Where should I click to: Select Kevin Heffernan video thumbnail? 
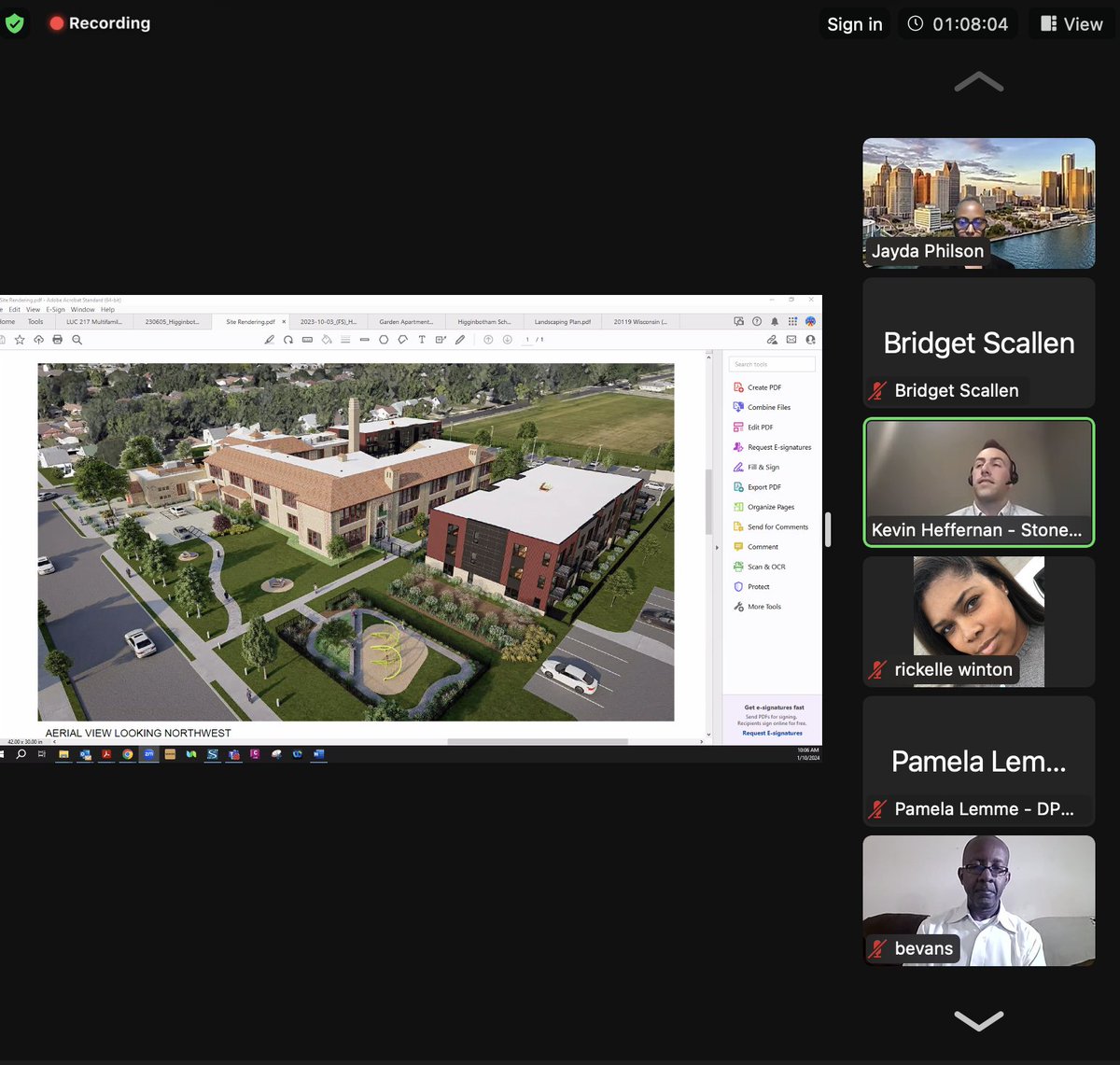point(979,483)
